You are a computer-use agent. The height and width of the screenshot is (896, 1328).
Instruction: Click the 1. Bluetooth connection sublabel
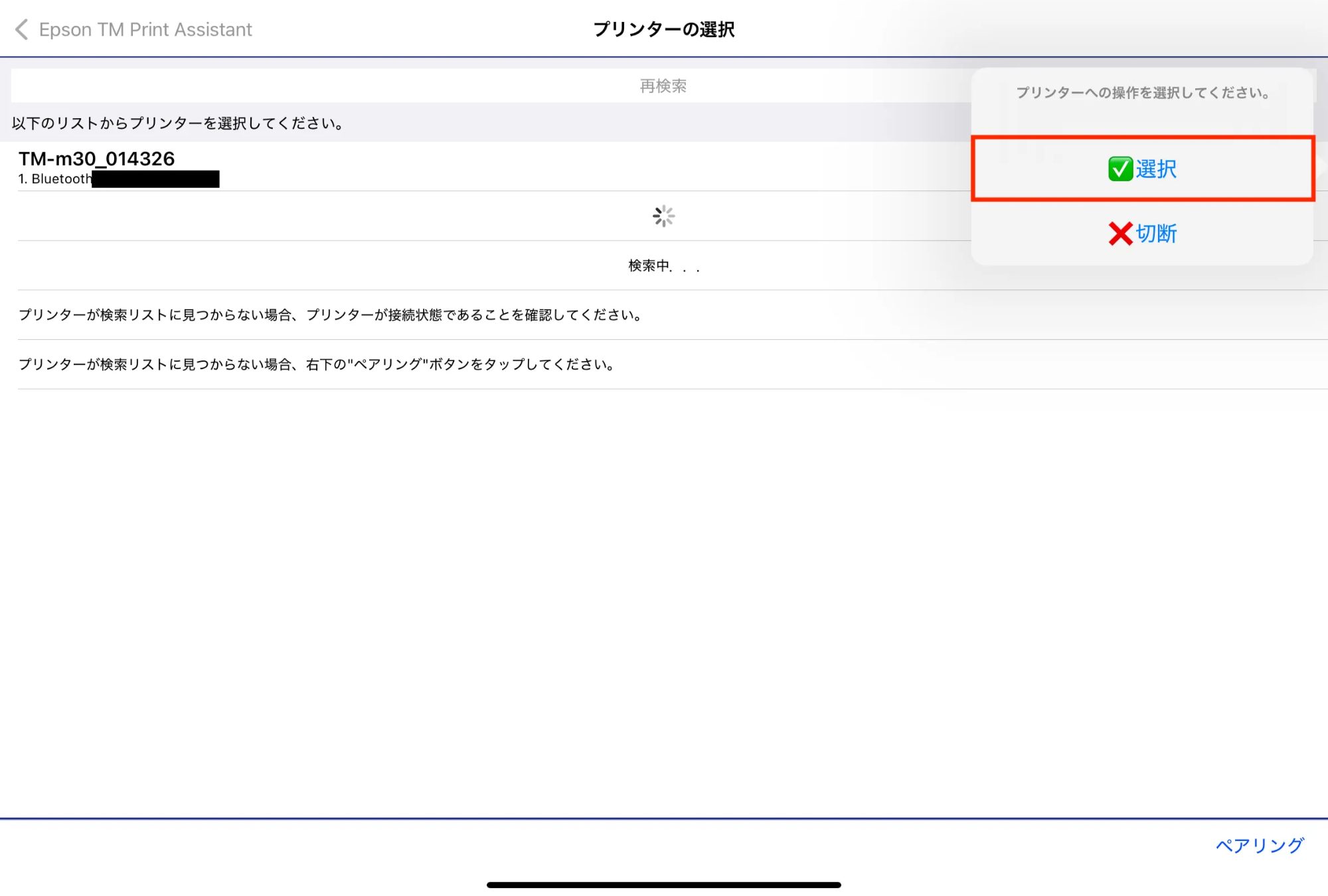click(54, 179)
